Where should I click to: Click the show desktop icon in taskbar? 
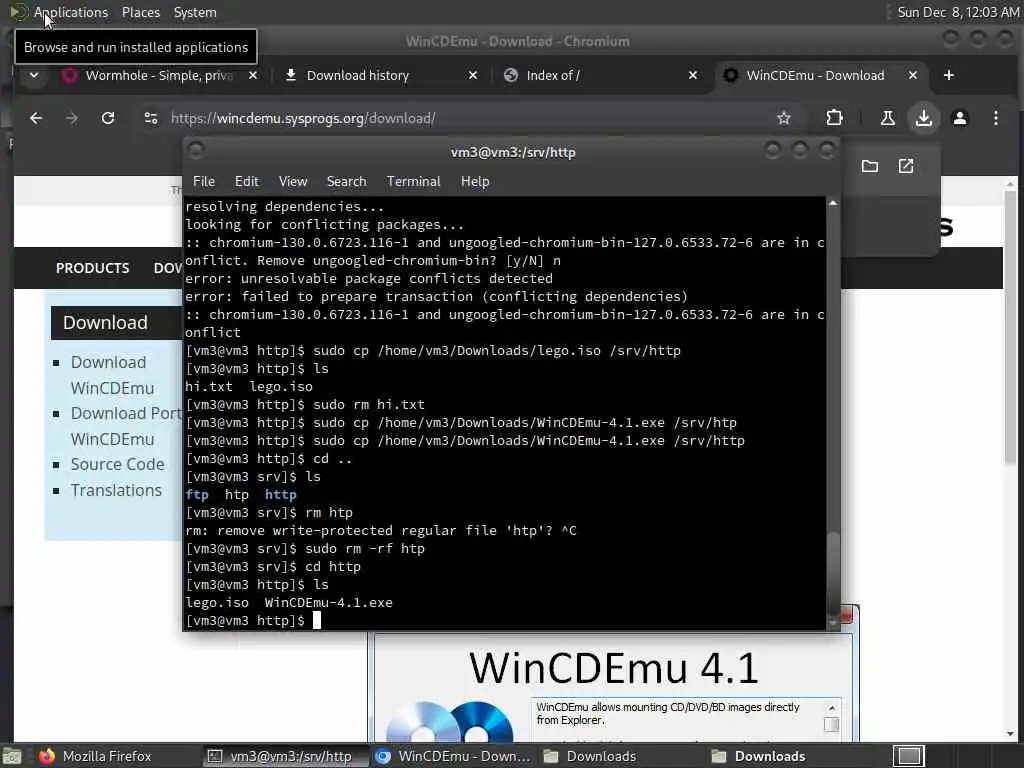pos(12,756)
